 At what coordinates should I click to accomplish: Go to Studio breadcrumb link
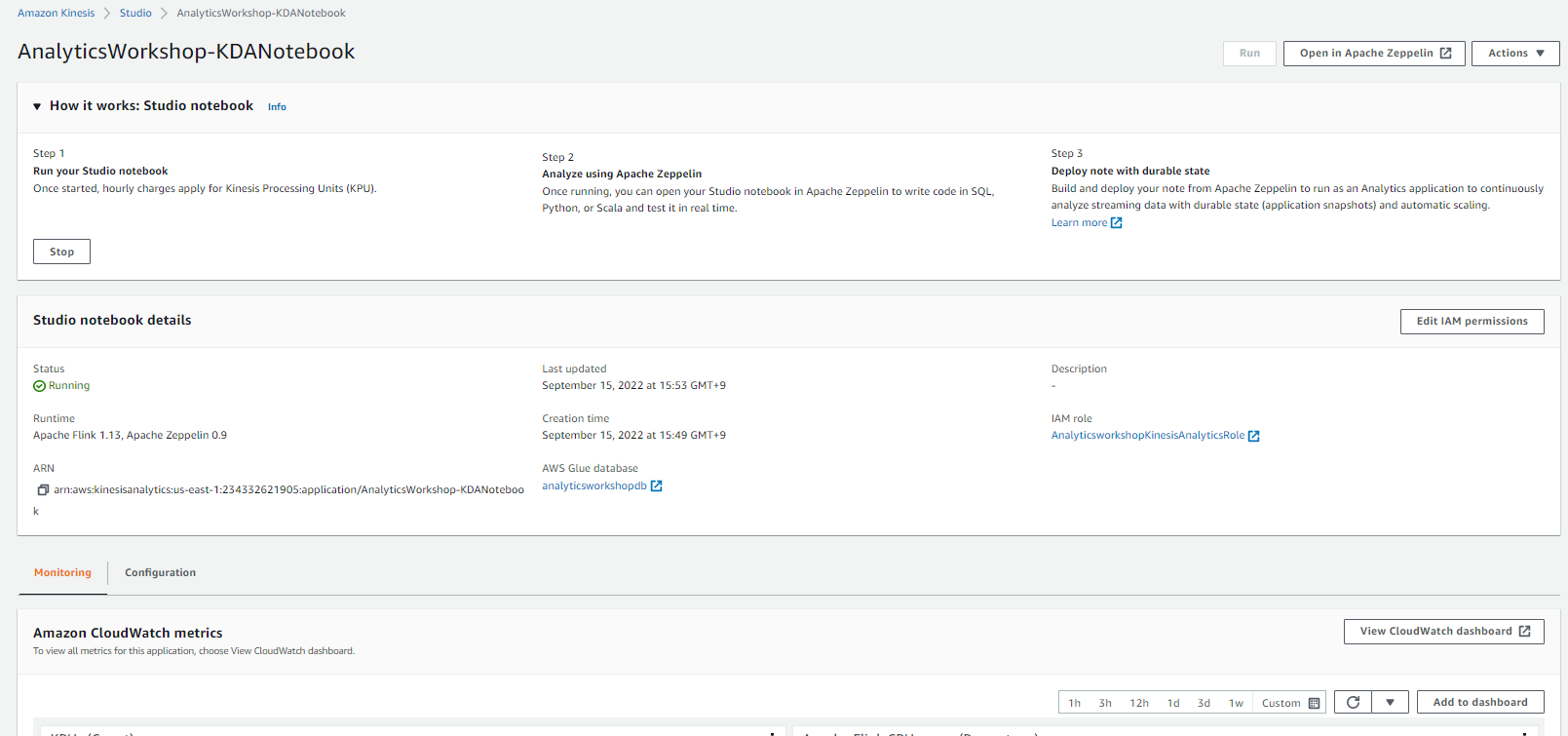click(x=135, y=14)
